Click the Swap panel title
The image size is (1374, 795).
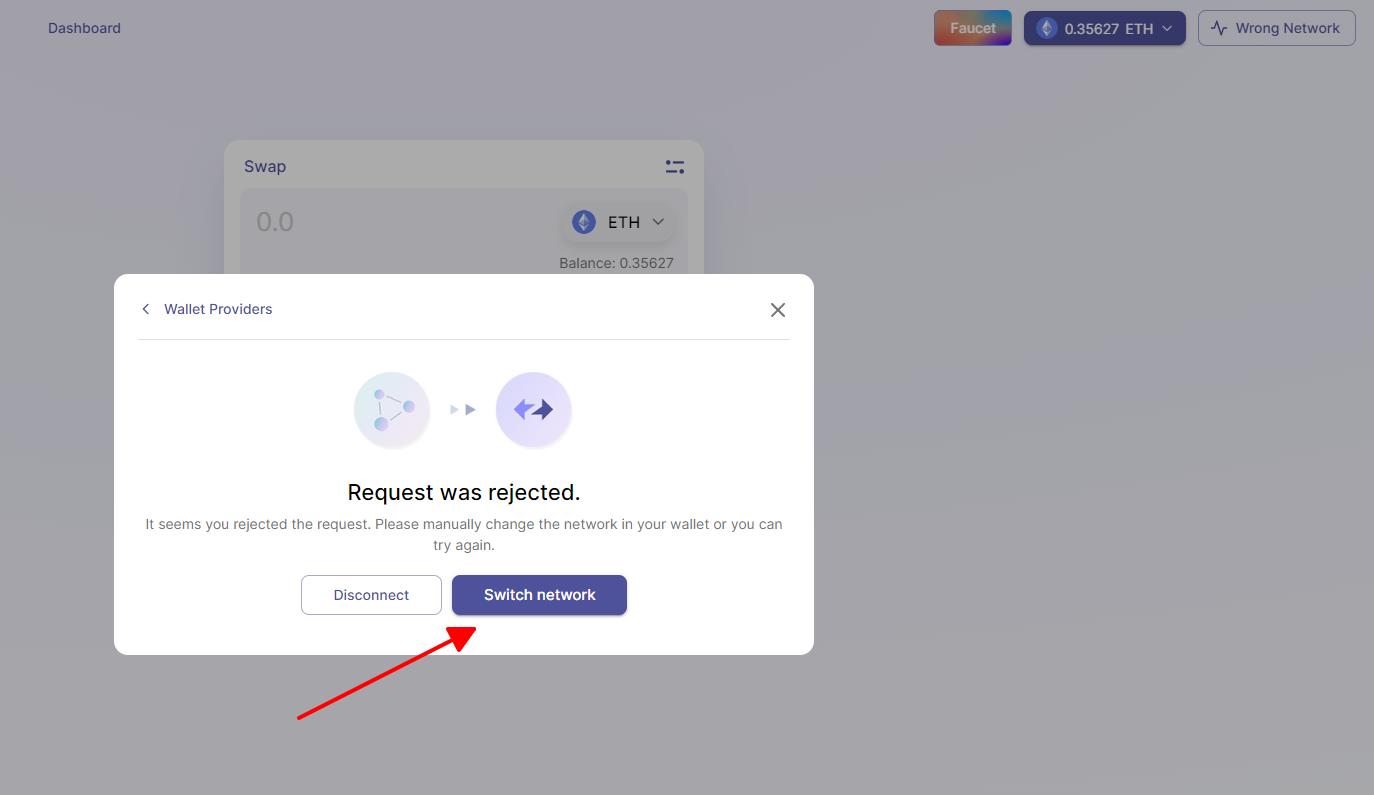click(x=265, y=167)
